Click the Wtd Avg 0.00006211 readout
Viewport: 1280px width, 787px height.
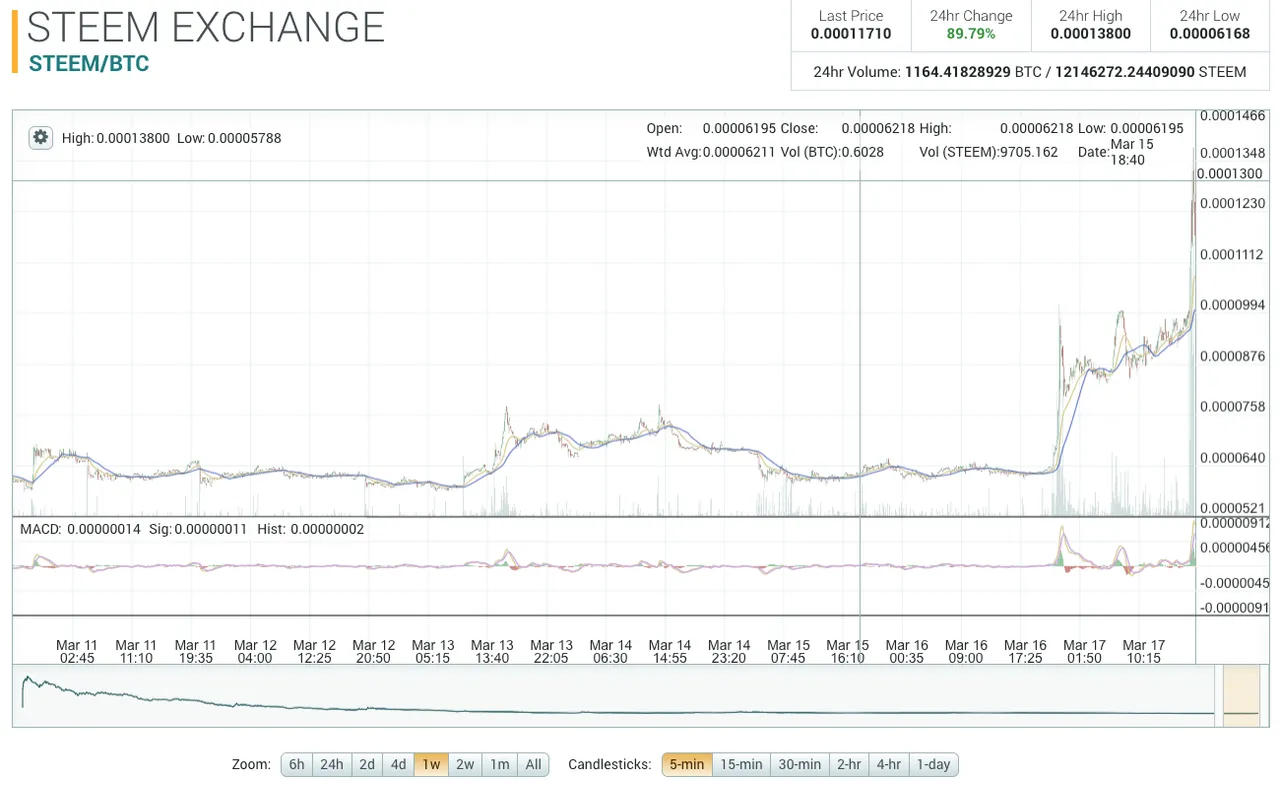point(711,152)
